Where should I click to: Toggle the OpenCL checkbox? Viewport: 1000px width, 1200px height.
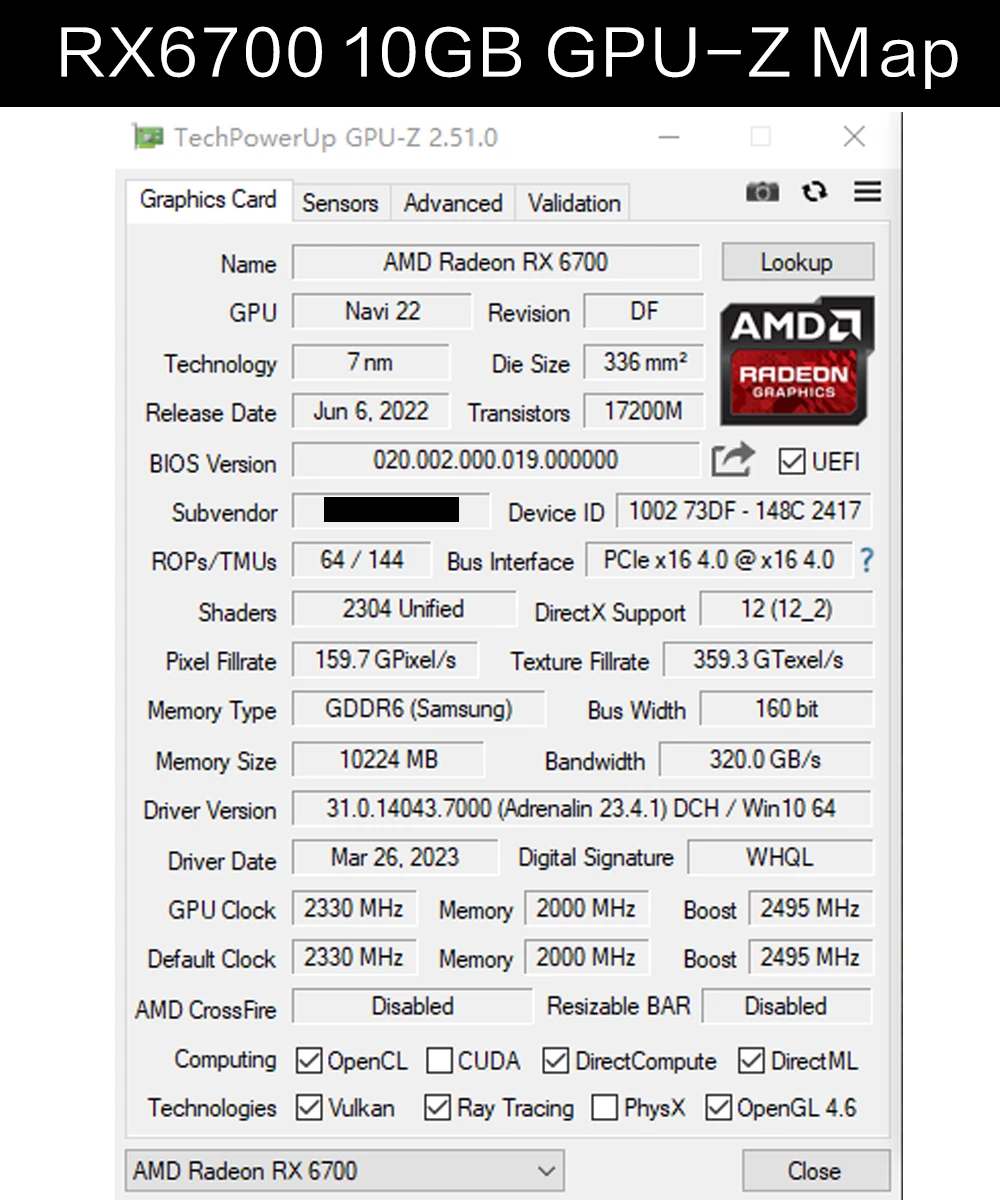pyautogui.click(x=309, y=1061)
